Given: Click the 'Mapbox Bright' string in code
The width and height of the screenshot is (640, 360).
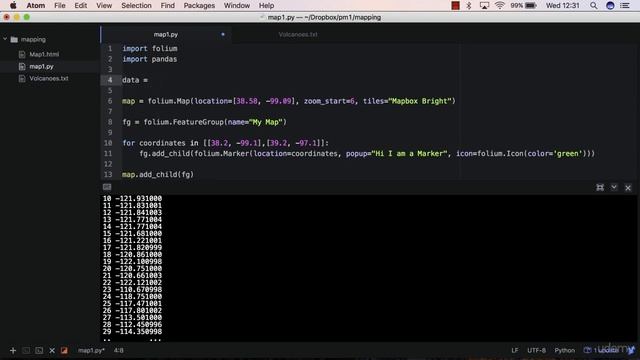Looking at the screenshot, I should pos(420,101).
